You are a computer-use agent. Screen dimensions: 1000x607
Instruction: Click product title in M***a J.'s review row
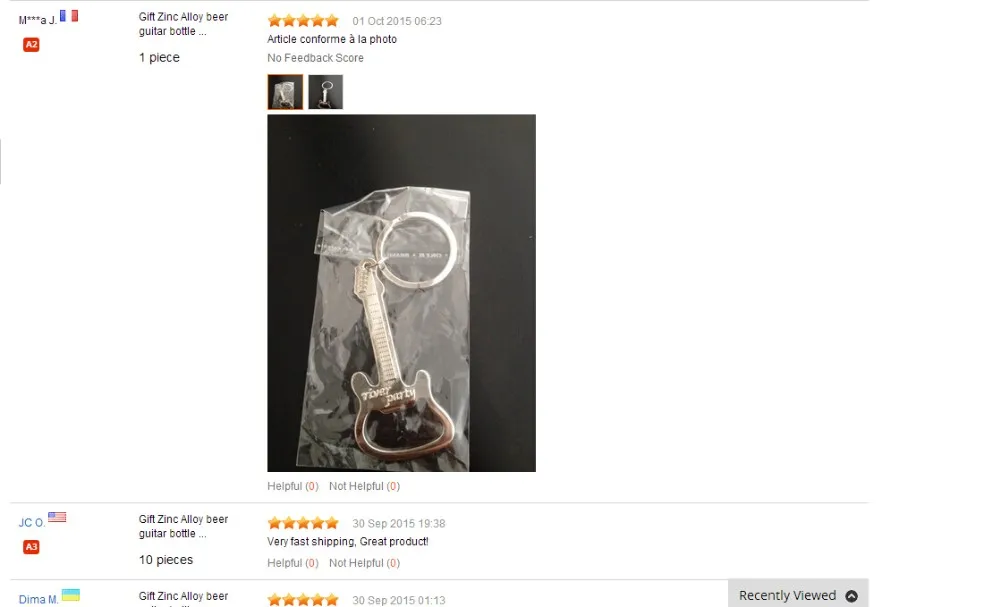[183, 24]
